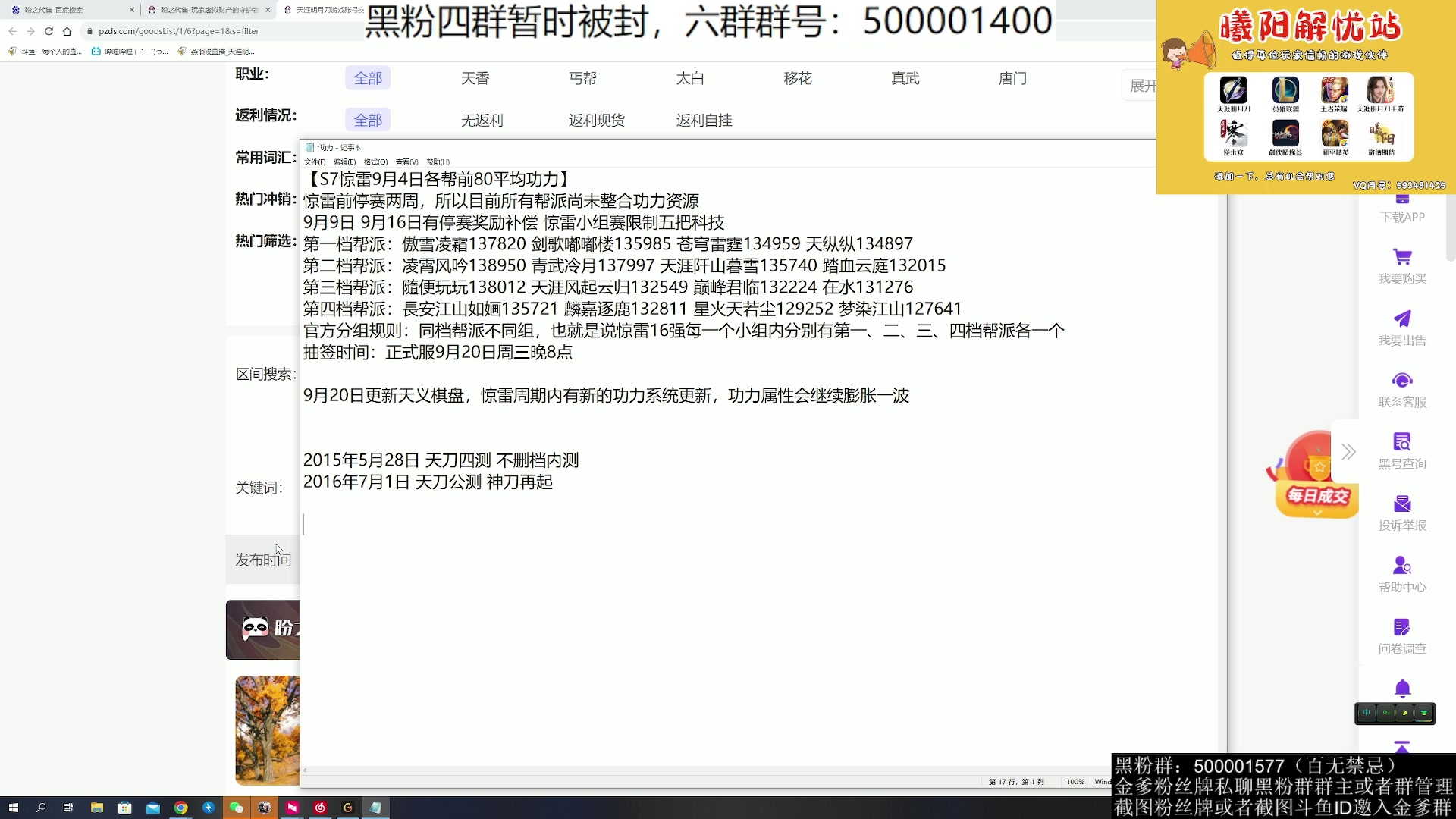Click the 返利现货 filter link
1456x819 pixels.
pos(596,120)
